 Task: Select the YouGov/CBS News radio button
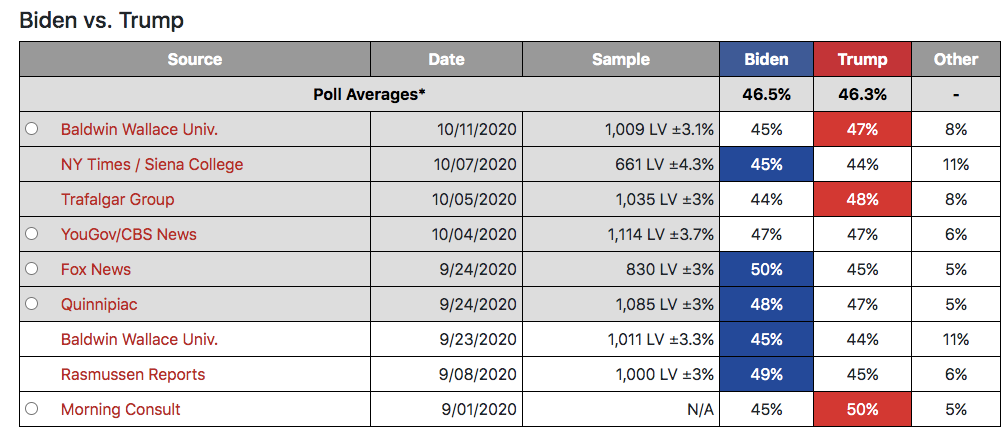point(31,234)
